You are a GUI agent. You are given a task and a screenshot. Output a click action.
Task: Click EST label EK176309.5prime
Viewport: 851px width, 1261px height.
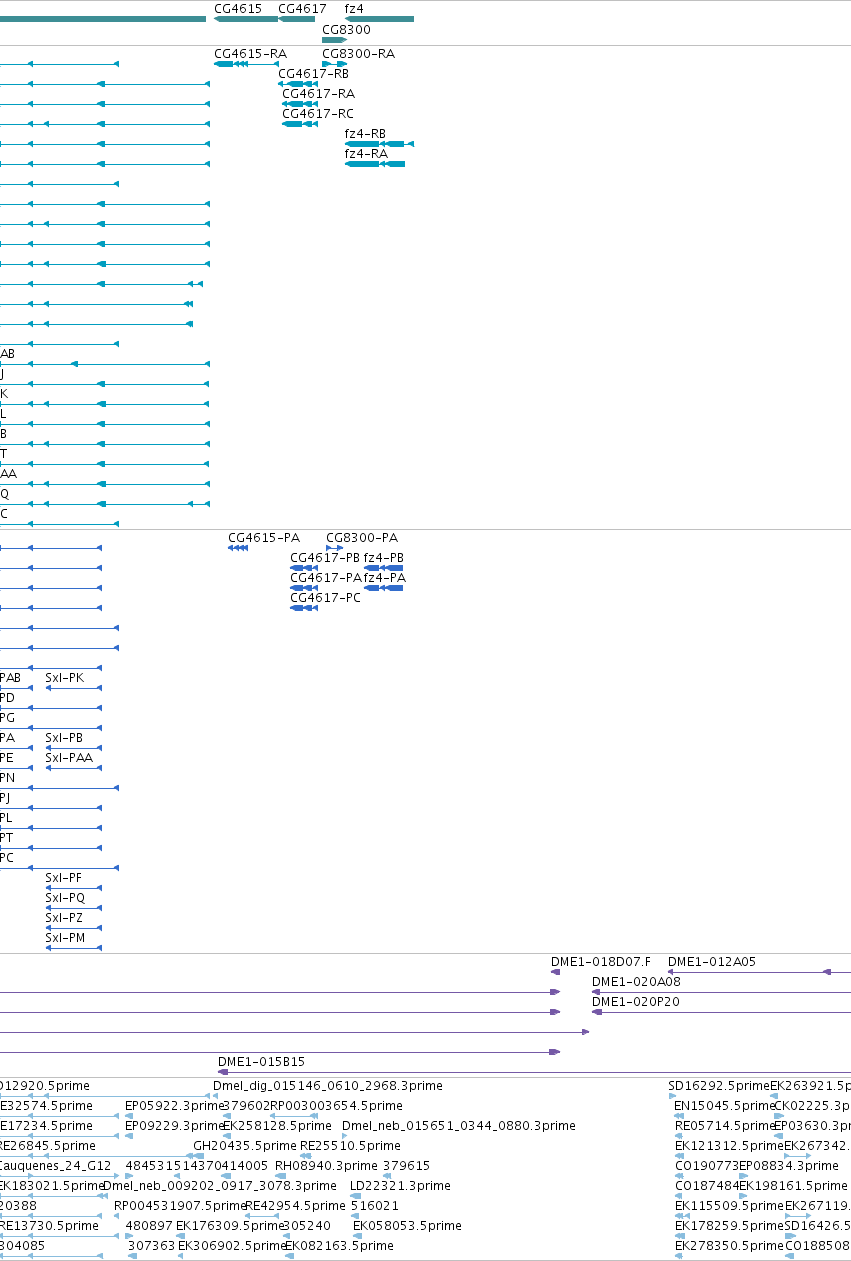[230, 1226]
